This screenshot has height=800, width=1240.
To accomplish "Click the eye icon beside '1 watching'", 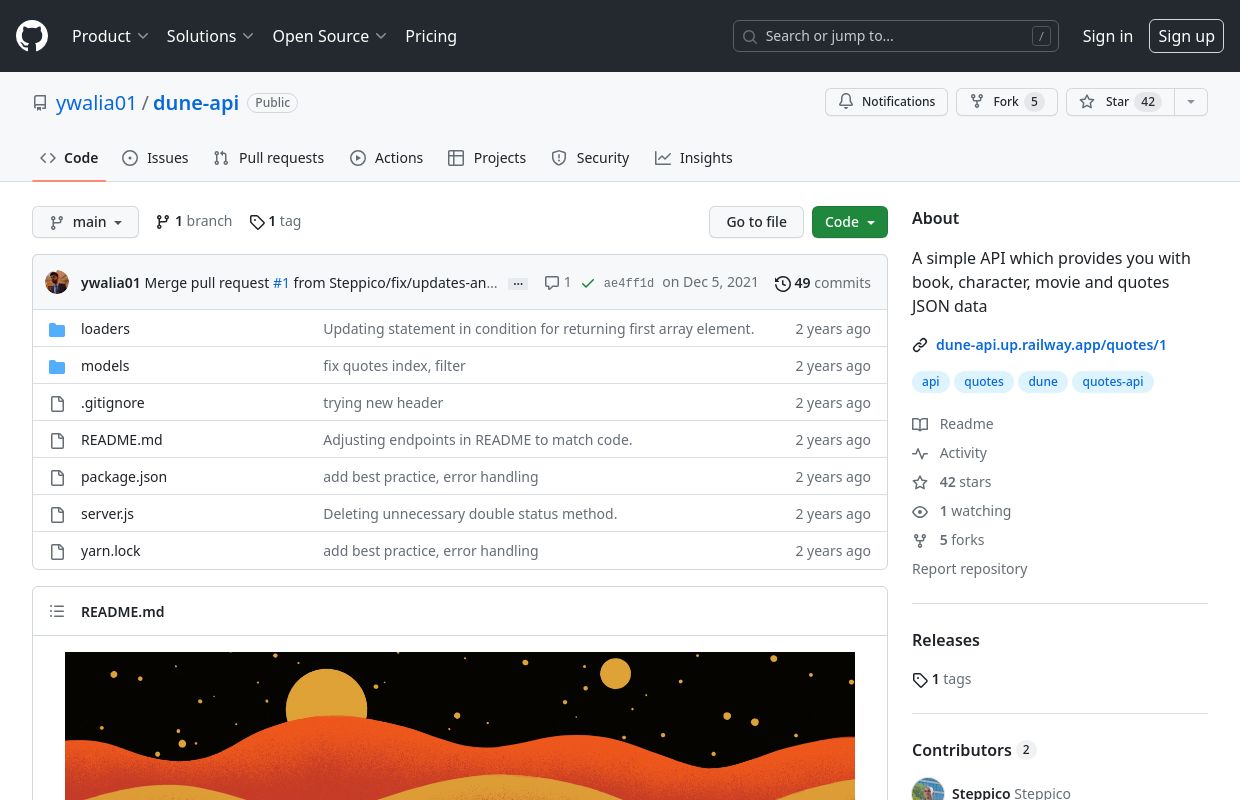I will [x=920, y=511].
